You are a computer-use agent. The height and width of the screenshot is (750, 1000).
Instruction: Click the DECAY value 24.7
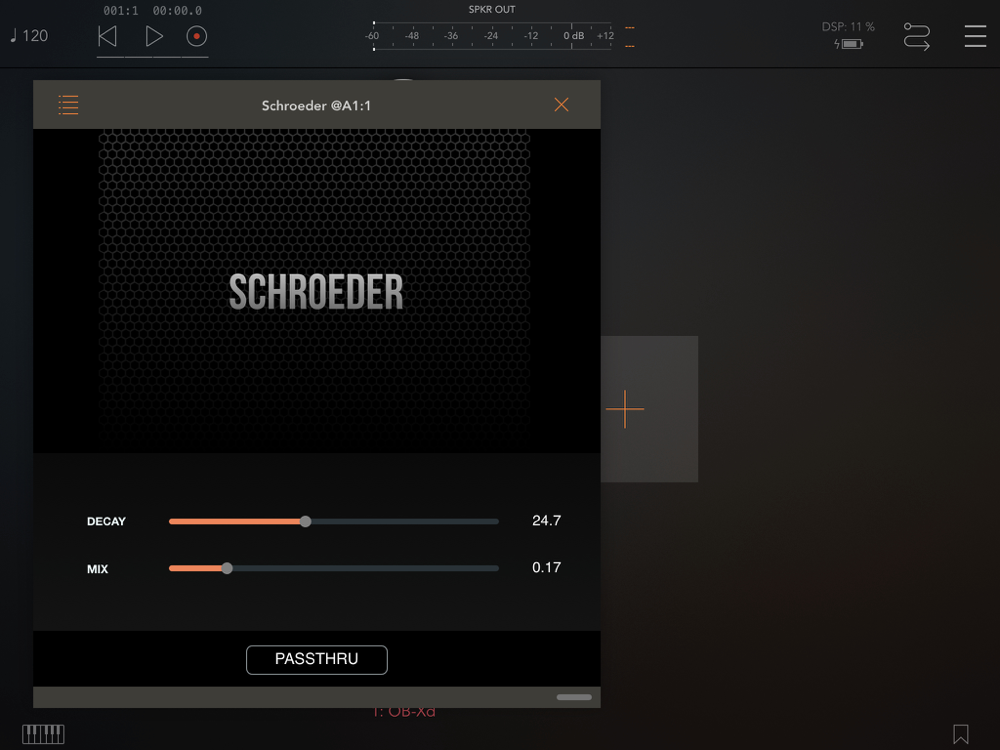pos(547,520)
